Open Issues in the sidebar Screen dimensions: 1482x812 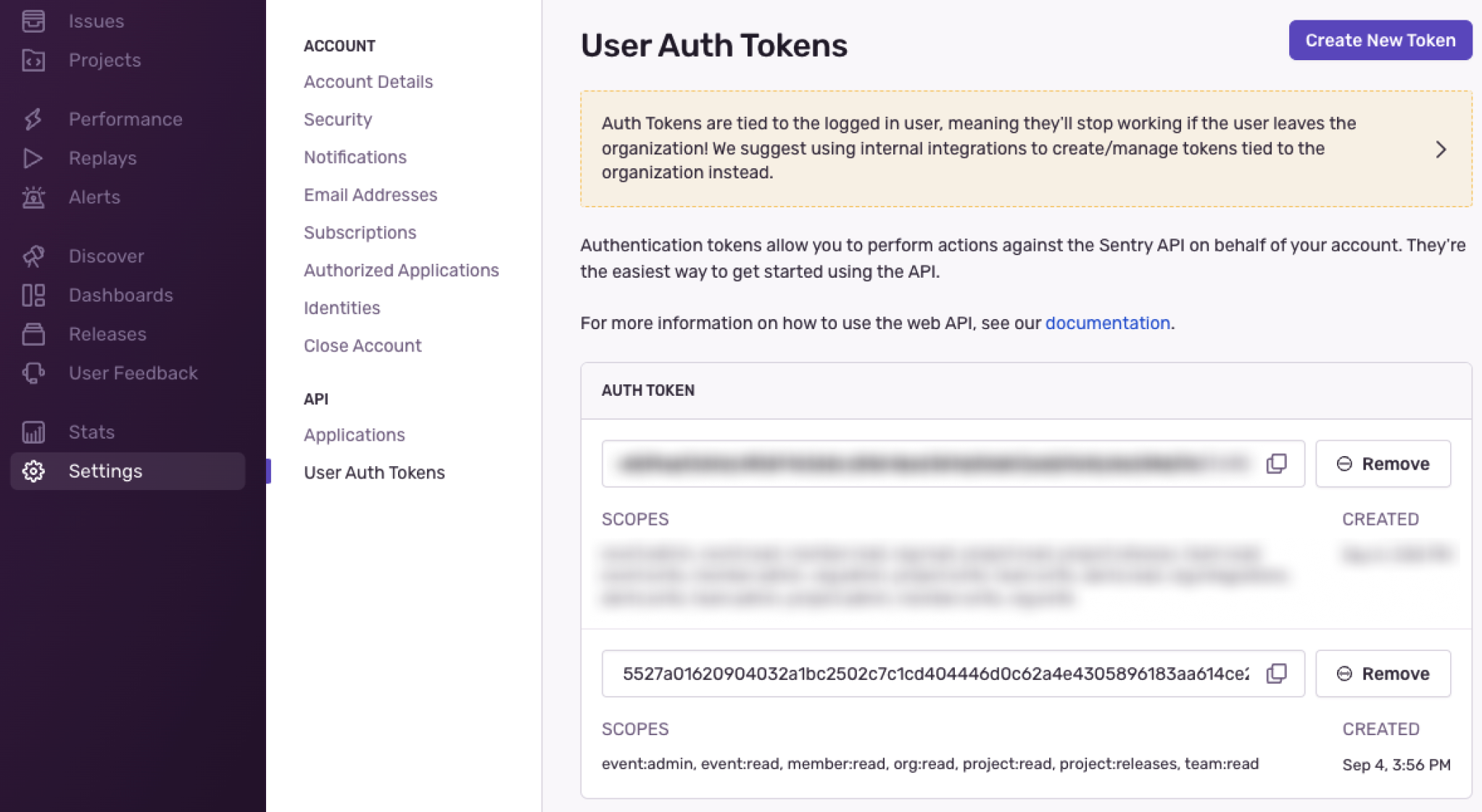pos(96,21)
